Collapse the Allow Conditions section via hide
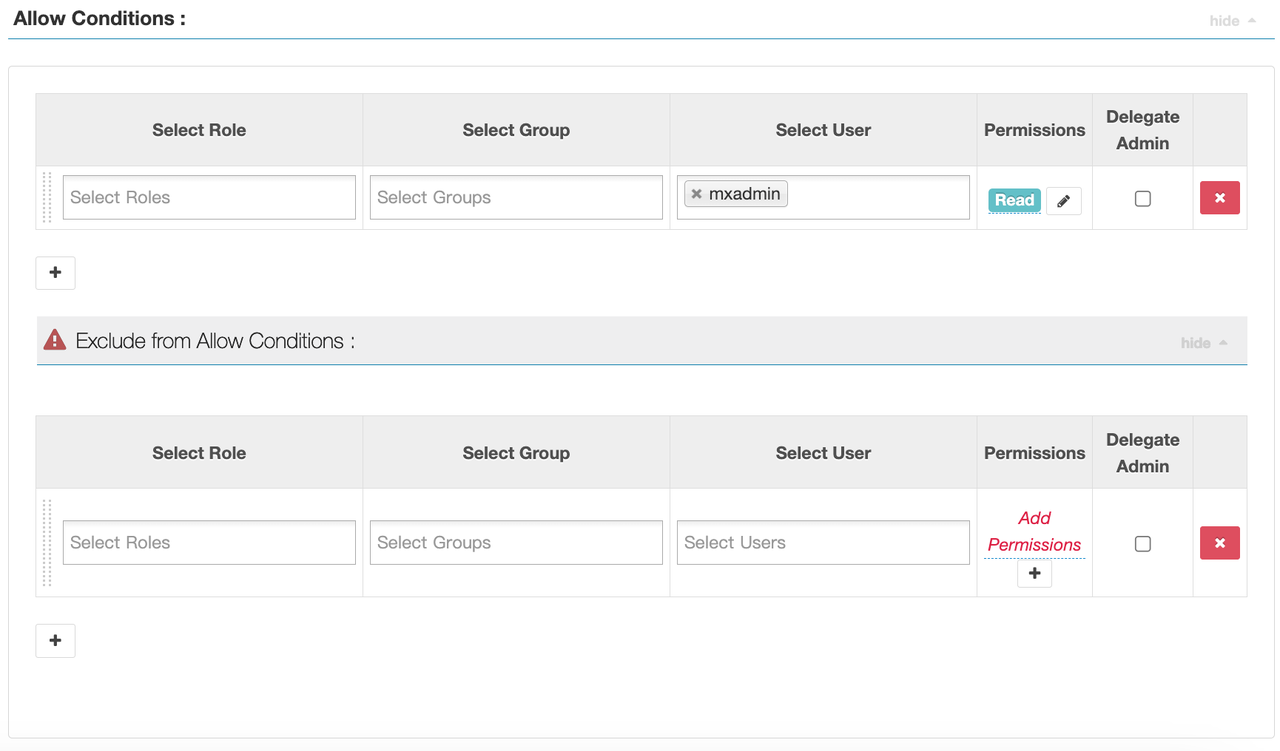Image resolution: width=1280 pixels, height=751 pixels. pos(1232,20)
